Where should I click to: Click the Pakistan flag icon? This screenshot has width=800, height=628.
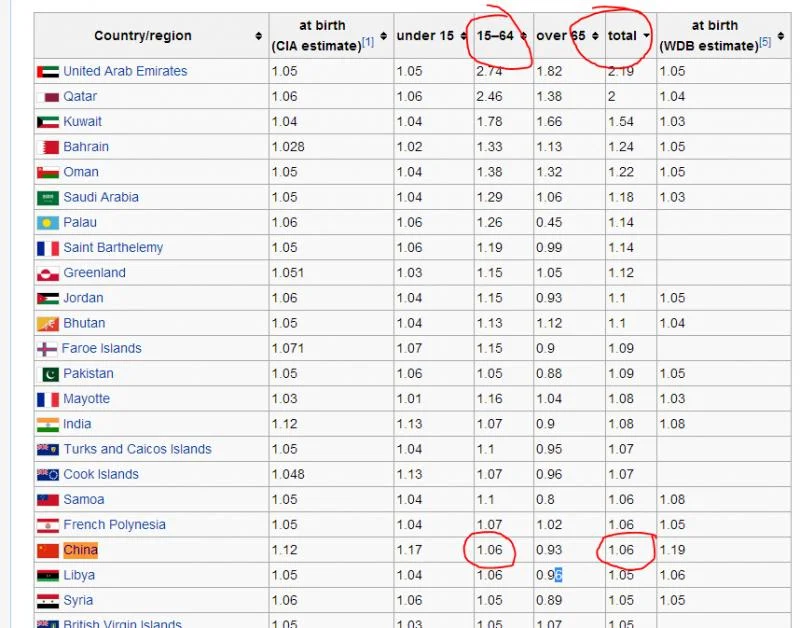click(x=48, y=374)
